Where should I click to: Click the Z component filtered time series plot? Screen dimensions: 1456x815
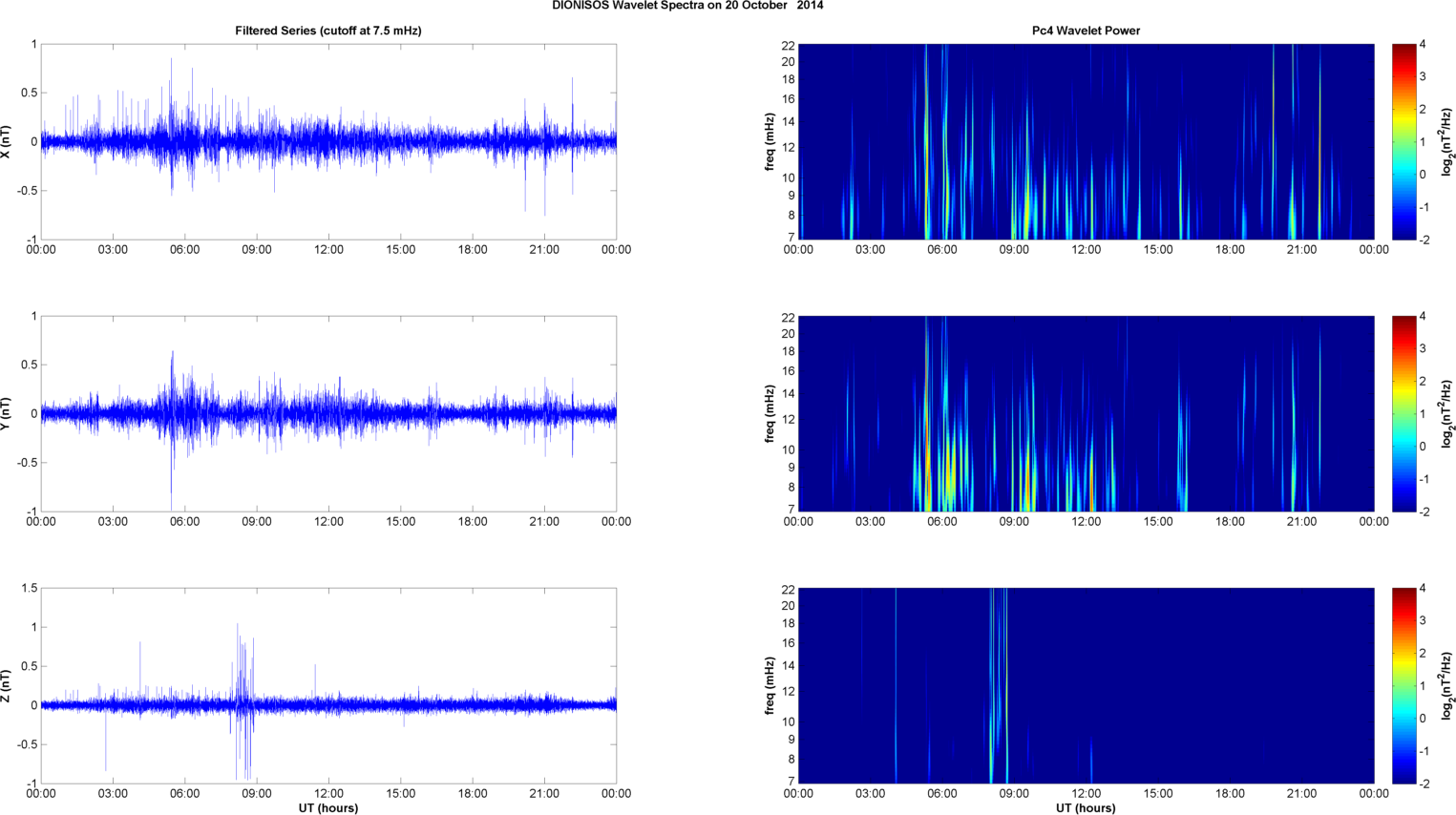[x=328, y=685]
